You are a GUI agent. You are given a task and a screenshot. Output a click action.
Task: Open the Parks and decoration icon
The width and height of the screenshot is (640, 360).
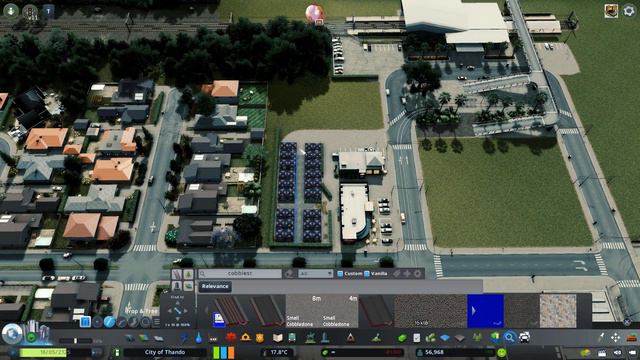[x=310, y=338]
